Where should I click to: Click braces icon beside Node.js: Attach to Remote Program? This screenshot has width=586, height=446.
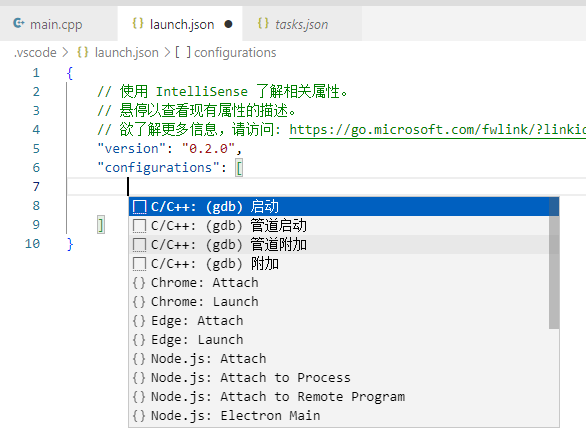(139, 397)
